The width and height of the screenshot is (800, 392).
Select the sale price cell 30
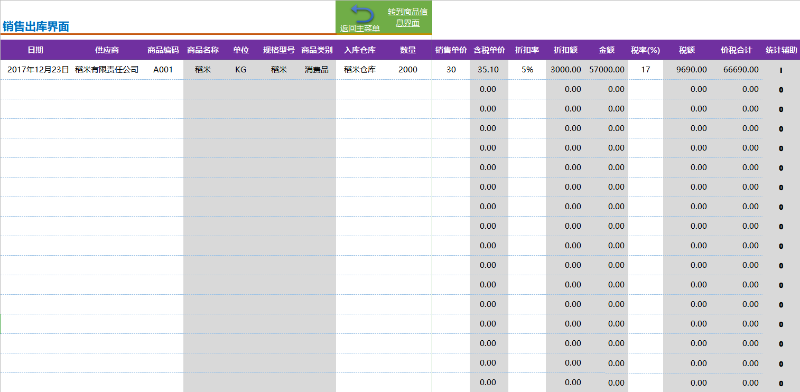tap(451, 70)
